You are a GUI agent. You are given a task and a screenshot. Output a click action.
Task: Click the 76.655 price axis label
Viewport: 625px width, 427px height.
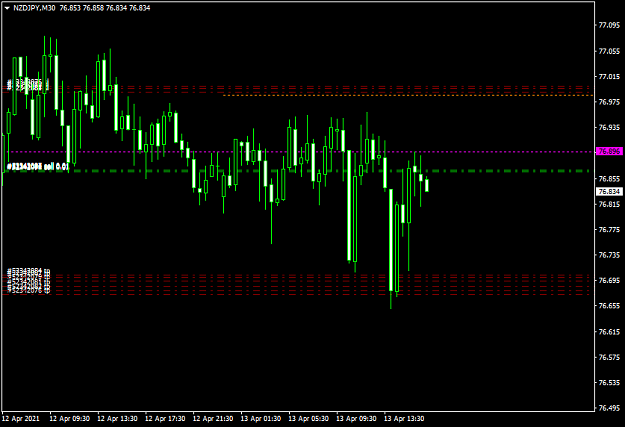coord(609,306)
